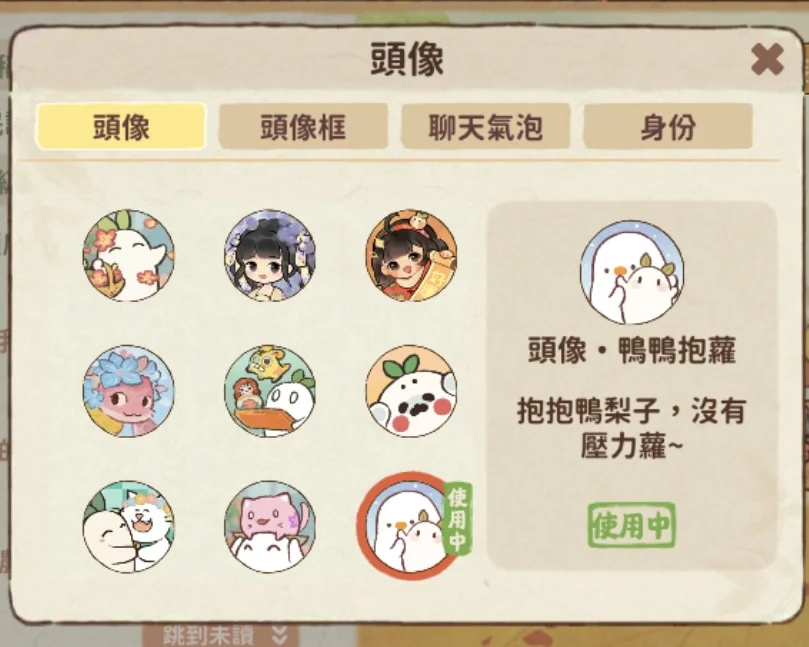The width and height of the screenshot is (809, 647).
Task: Choose the black-haired girl with purple flowers avatar
Action: point(270,255)
